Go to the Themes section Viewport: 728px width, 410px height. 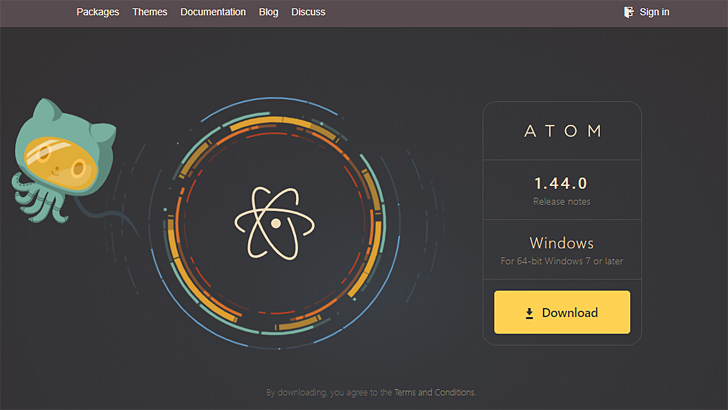[150, 12]
